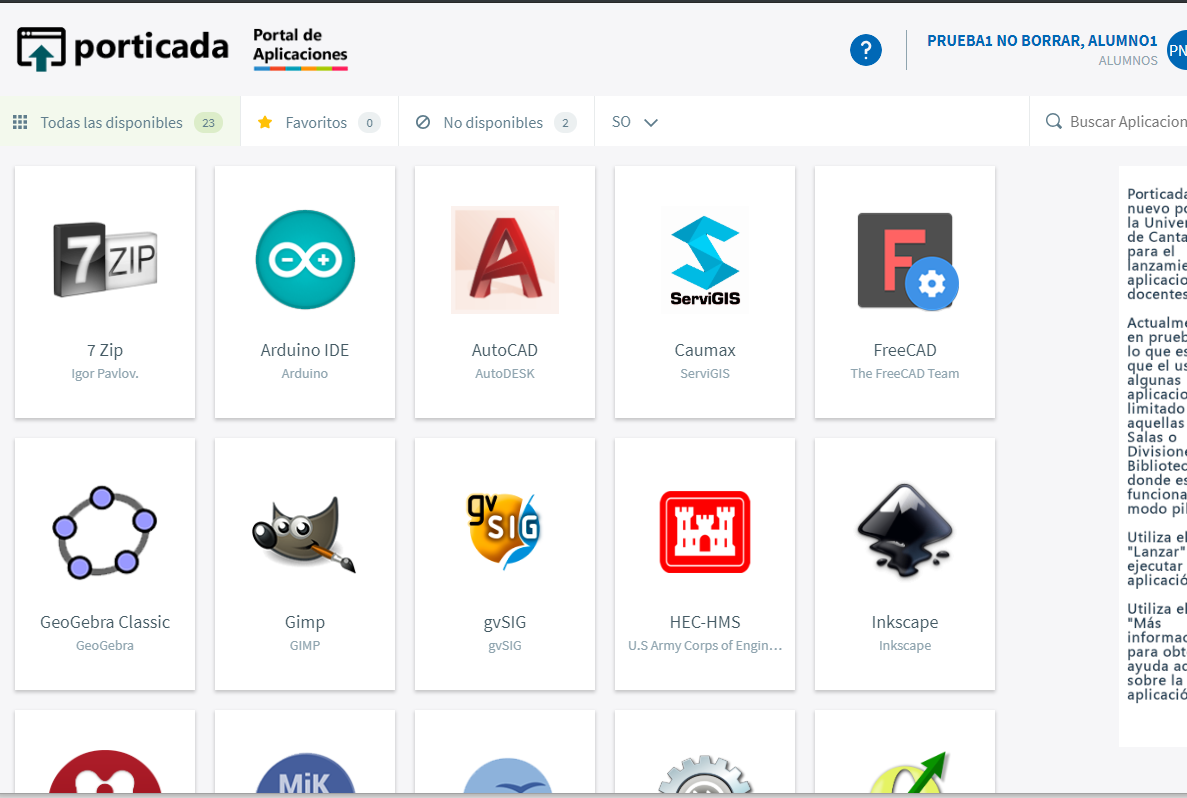This screenshot has height=798, width=1187.
Task: Click the grid icon beside Todas las disponibles
Action: pos(20,122)
